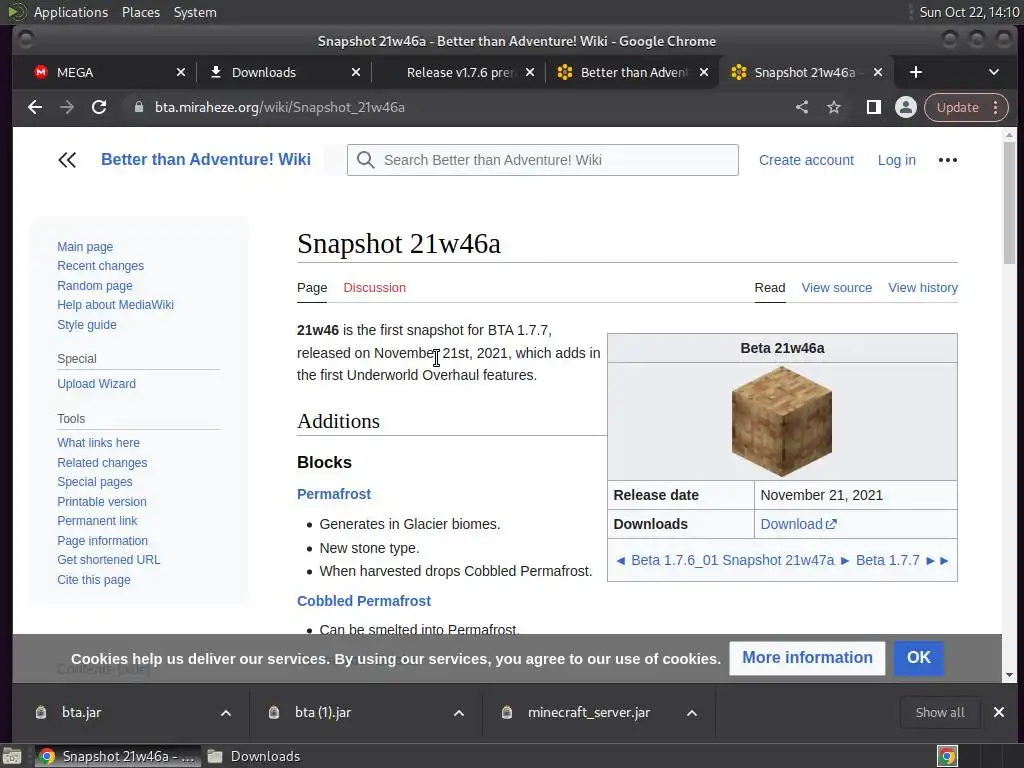This screenshot has width=1024, height=768.
Task: Open the Permafrost block link
Action: coord(334,494)
